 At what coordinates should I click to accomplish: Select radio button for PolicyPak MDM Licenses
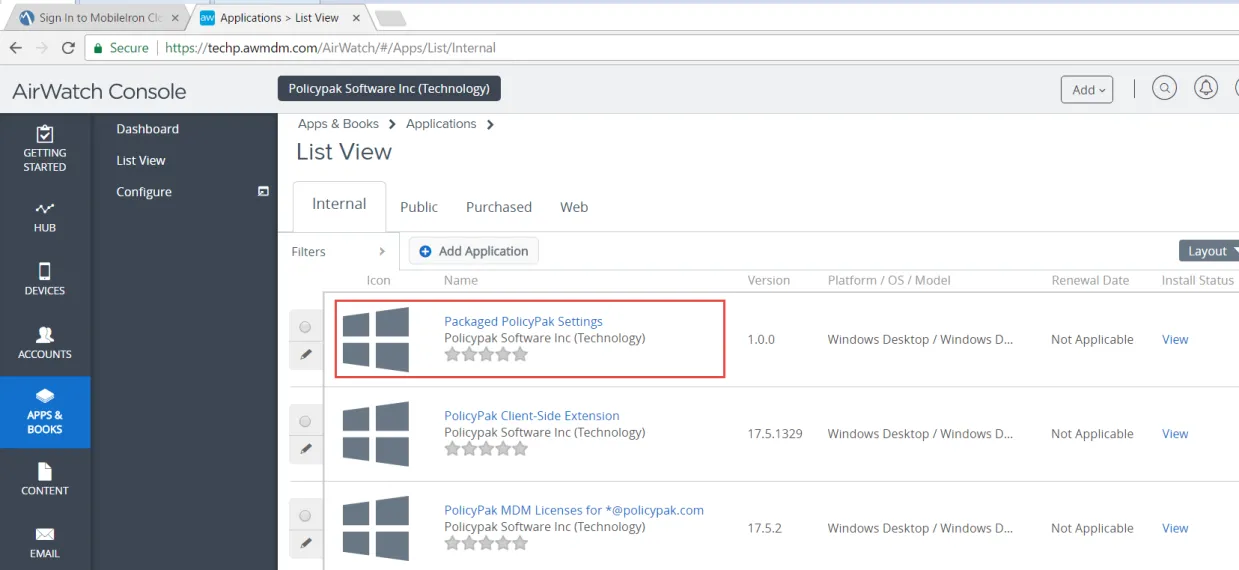click(x=305, y=516)
